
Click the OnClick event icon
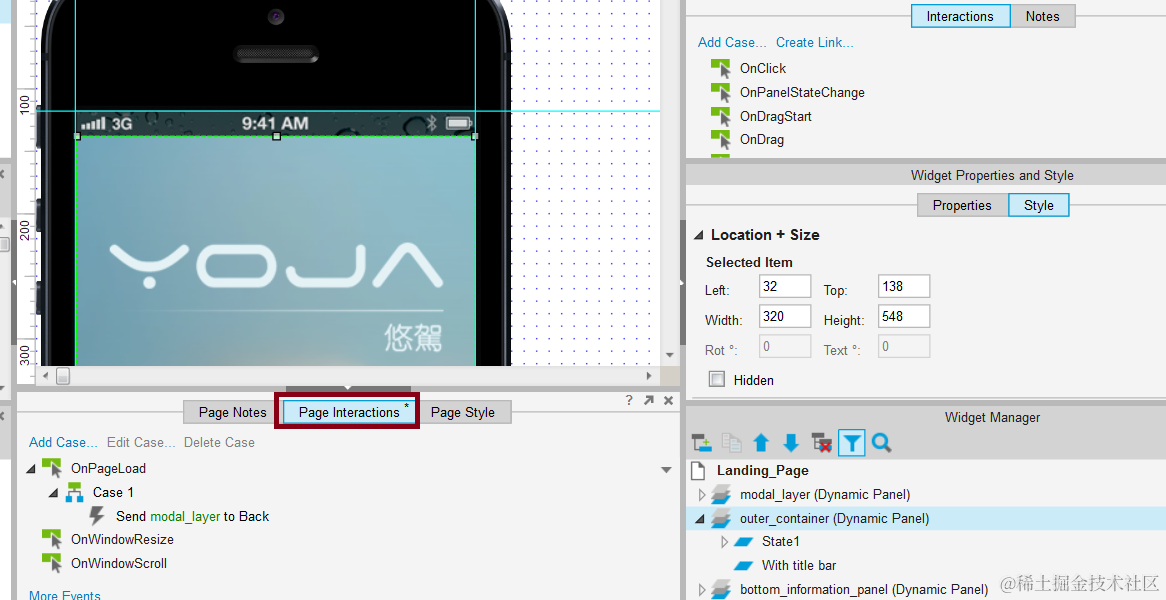click(x=721, y=68)
